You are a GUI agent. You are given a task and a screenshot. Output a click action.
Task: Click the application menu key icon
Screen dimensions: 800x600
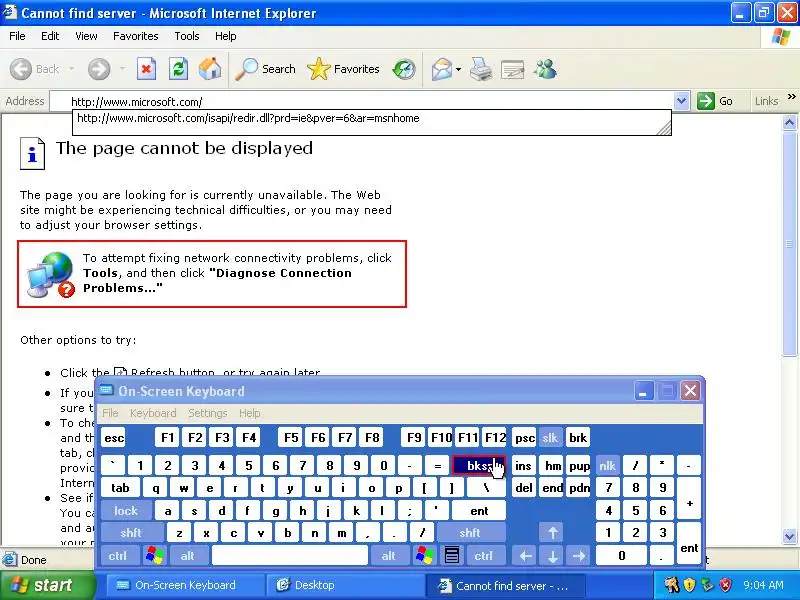tap(452, 556)
